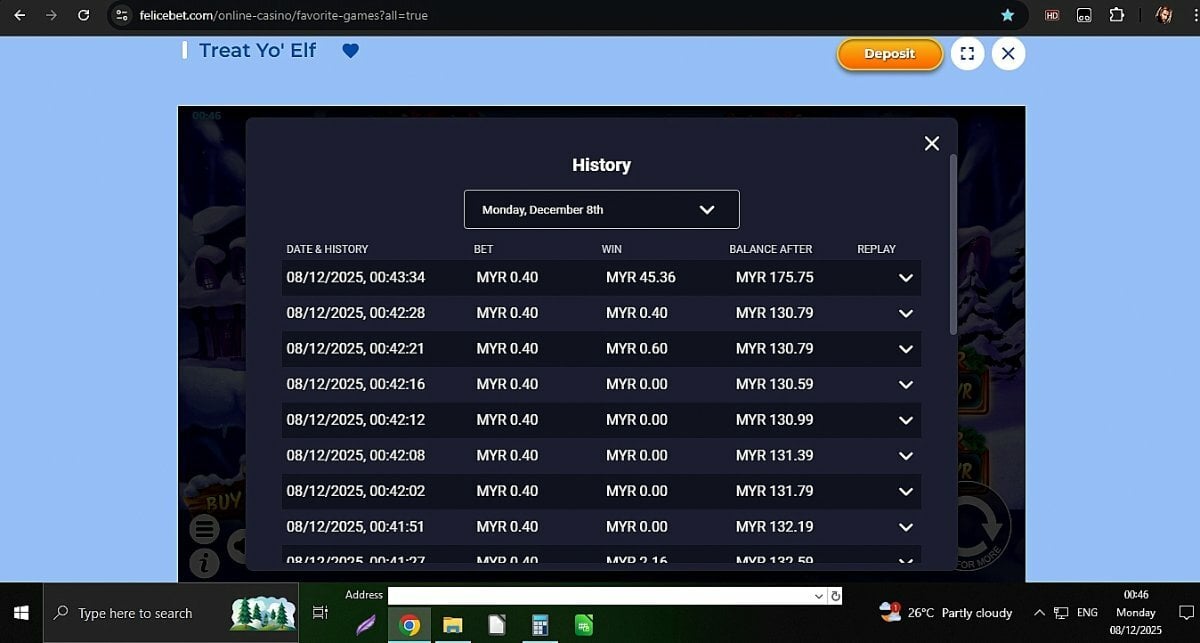Toggle the browser bookmark star

(1007, 15)
